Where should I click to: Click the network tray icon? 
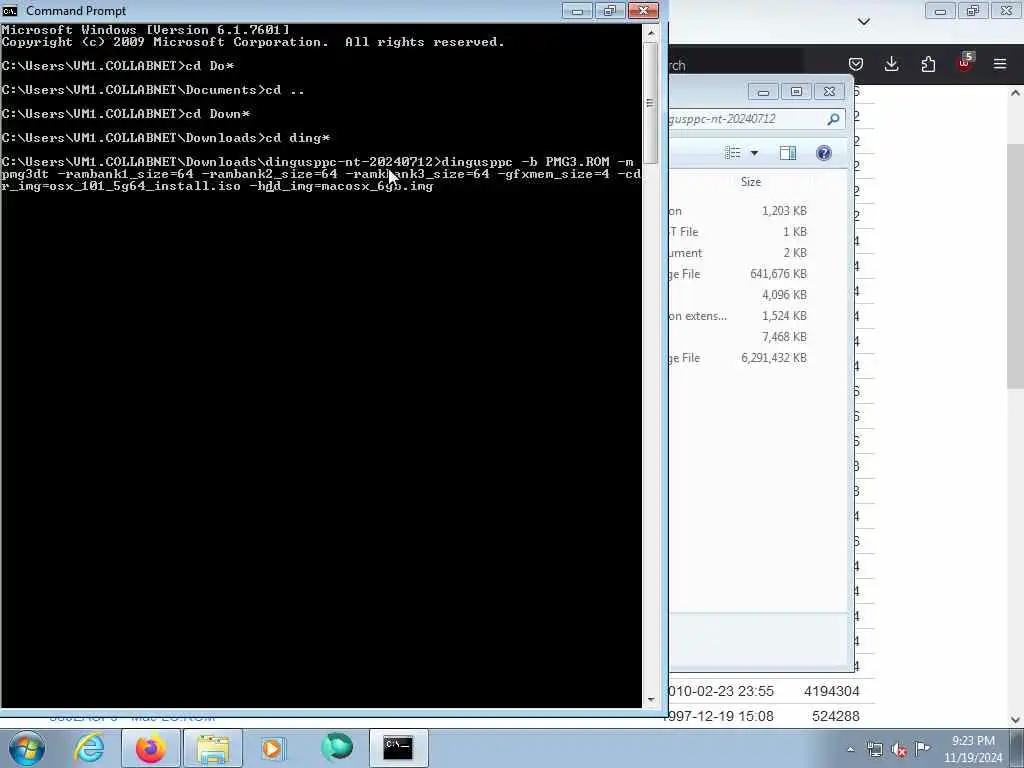point(874,749)
